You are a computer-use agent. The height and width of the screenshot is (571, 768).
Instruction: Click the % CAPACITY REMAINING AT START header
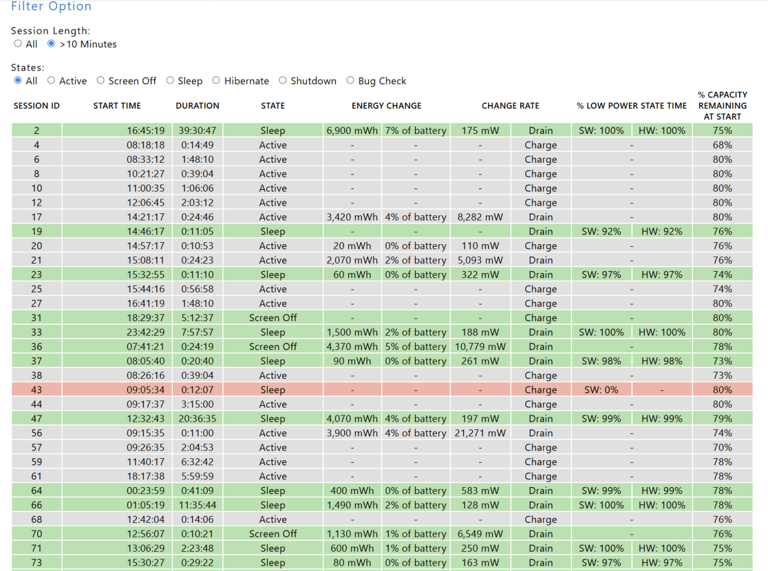coord(722,106)
